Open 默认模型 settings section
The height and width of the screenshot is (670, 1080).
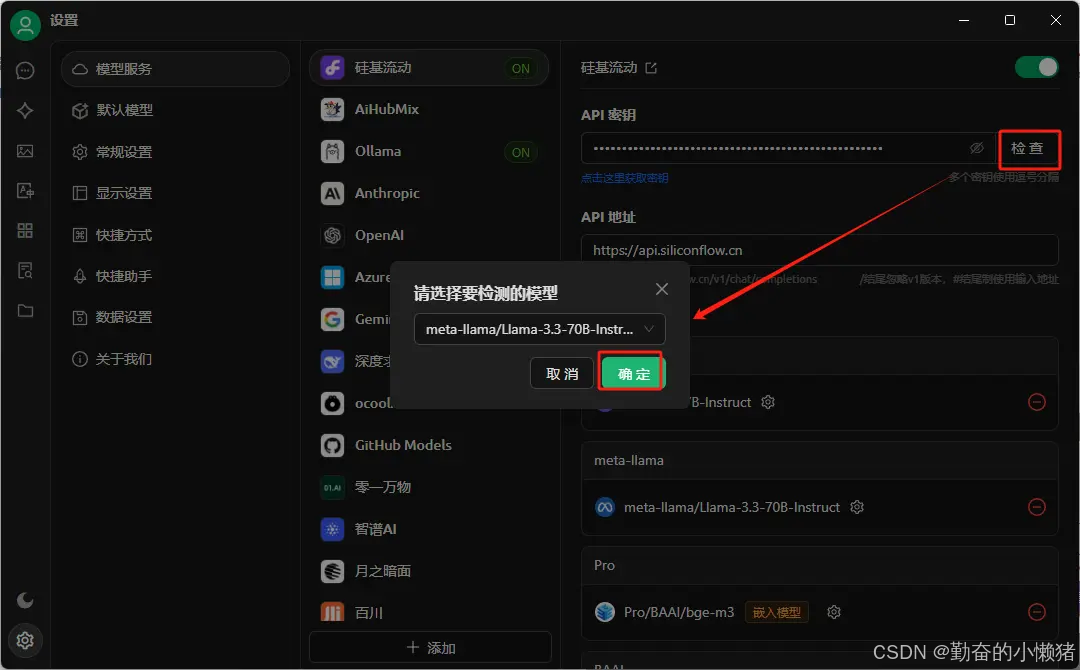pos(175,110)
